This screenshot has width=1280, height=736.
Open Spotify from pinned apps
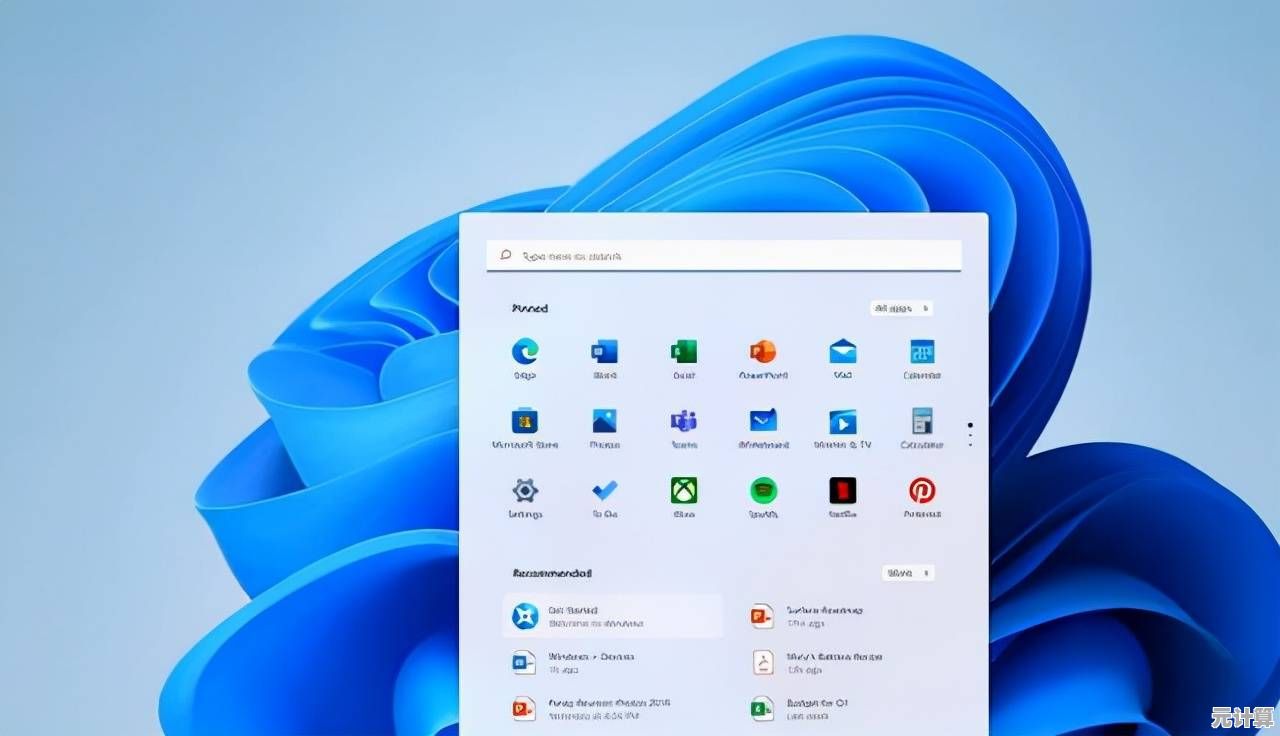[763, 490]
